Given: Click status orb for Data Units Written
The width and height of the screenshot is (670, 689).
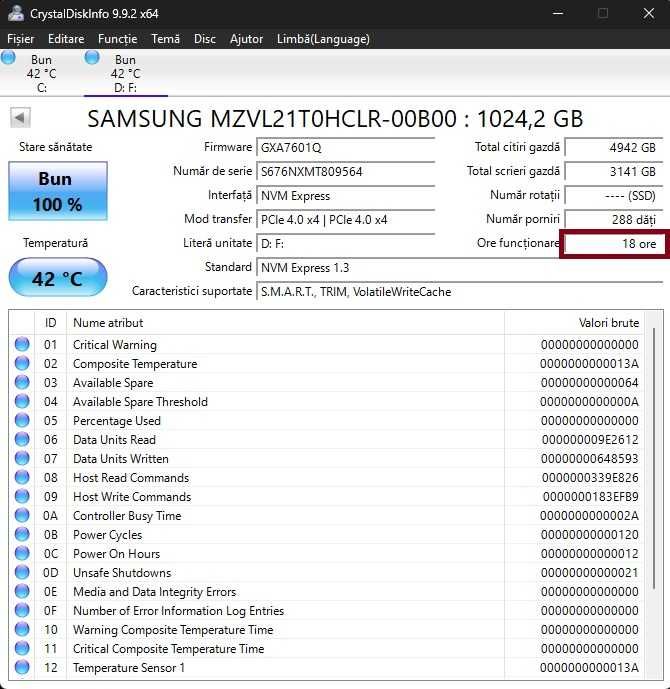Looking at the screenshot, I should 22,458.
